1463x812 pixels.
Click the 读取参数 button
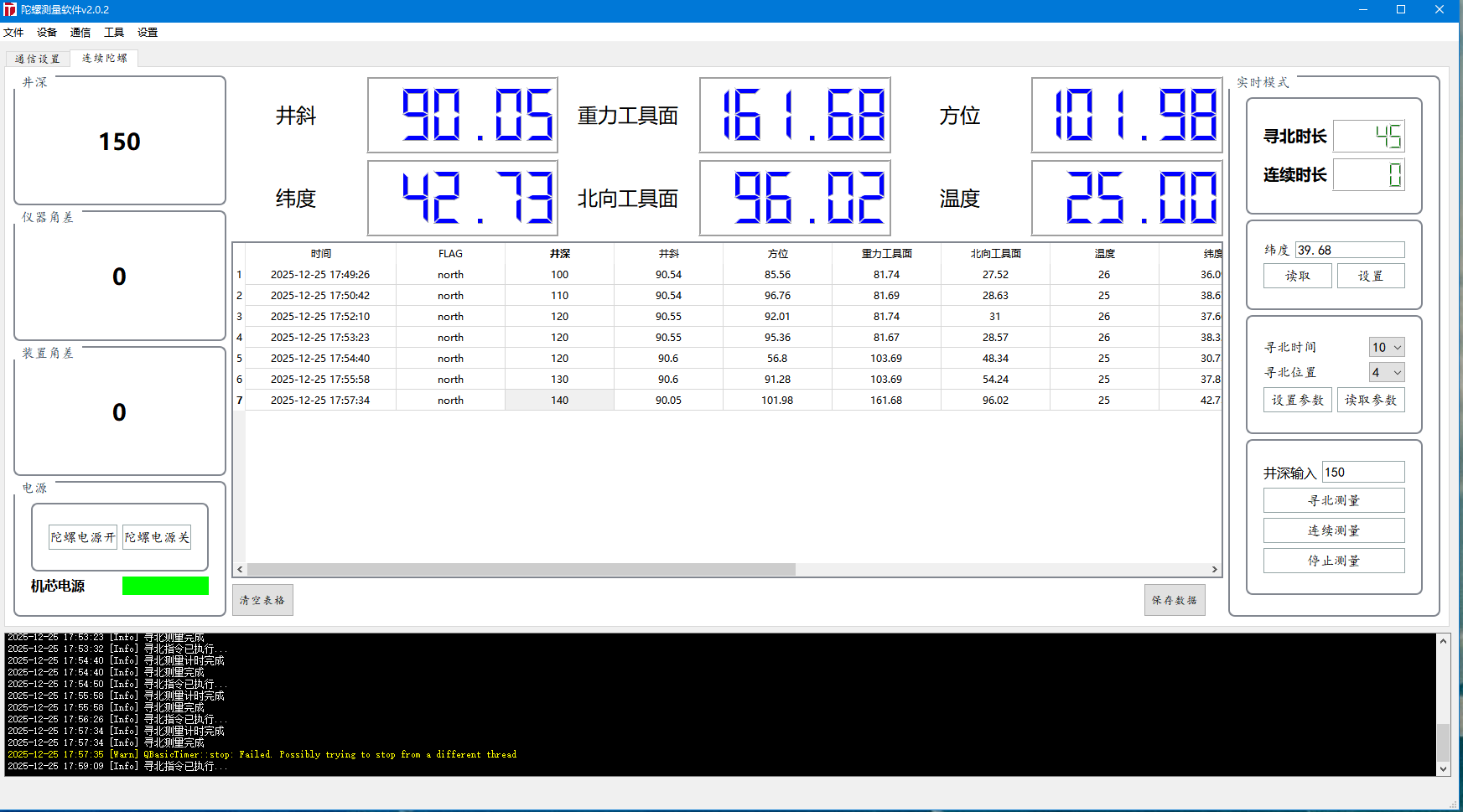(x=1371, y=400)
